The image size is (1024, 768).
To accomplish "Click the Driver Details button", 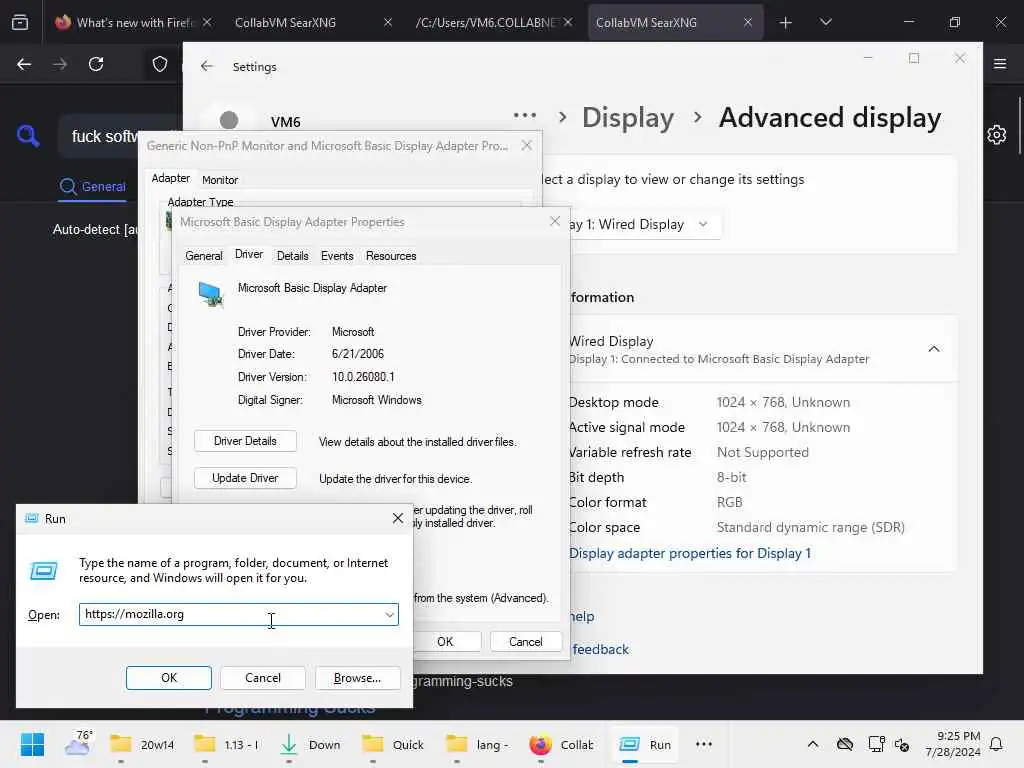I will (245, 441).
